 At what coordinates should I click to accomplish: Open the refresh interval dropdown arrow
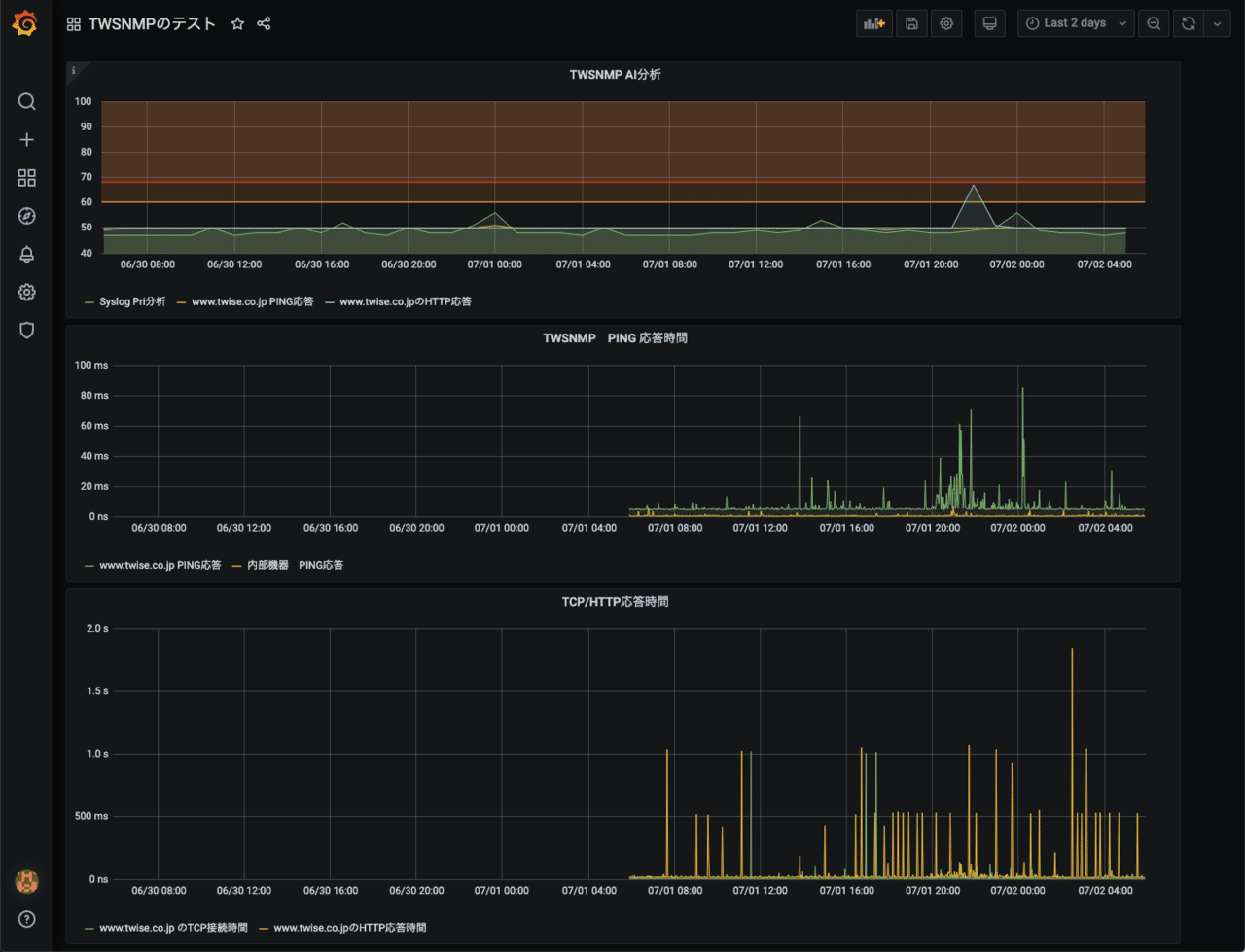(x=1218, y=24)
